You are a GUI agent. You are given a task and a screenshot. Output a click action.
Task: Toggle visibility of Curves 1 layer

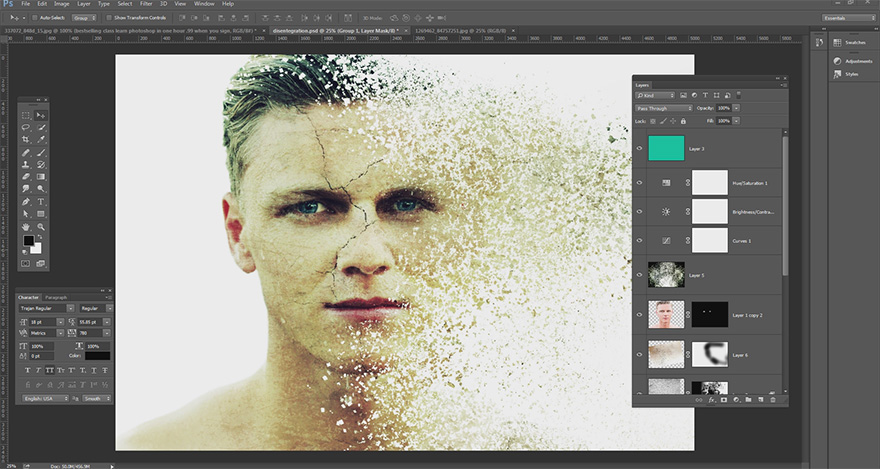[639, 241]
